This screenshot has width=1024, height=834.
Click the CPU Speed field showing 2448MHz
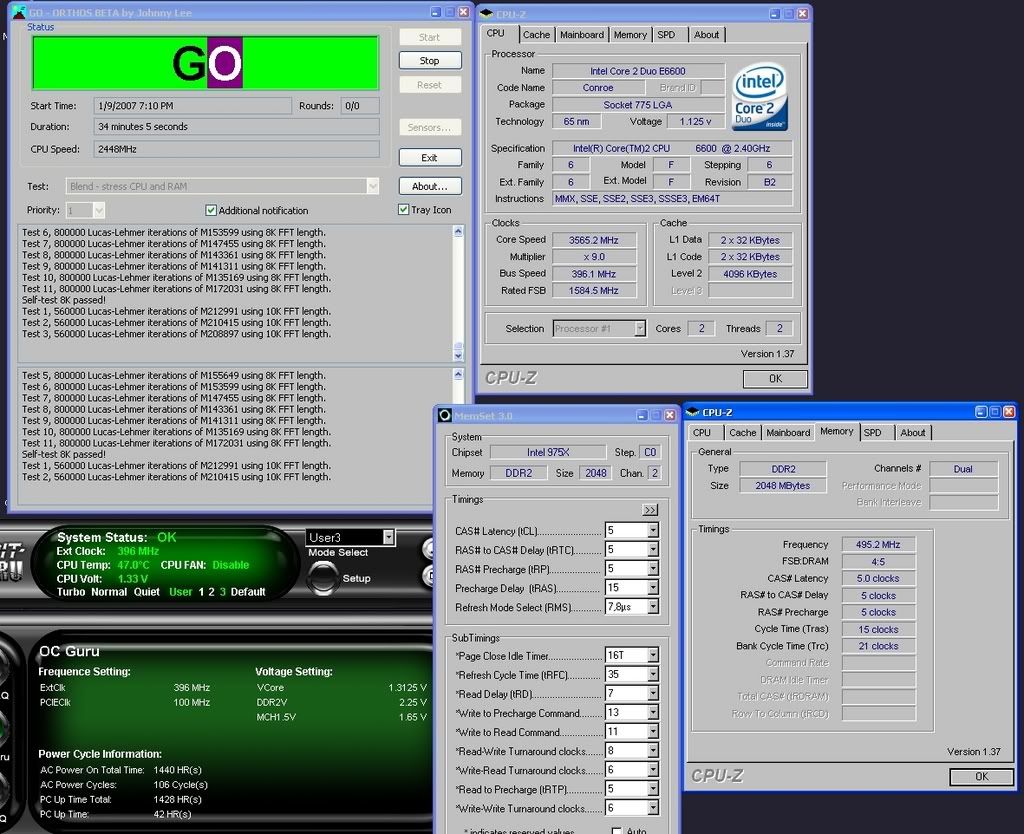236,149
